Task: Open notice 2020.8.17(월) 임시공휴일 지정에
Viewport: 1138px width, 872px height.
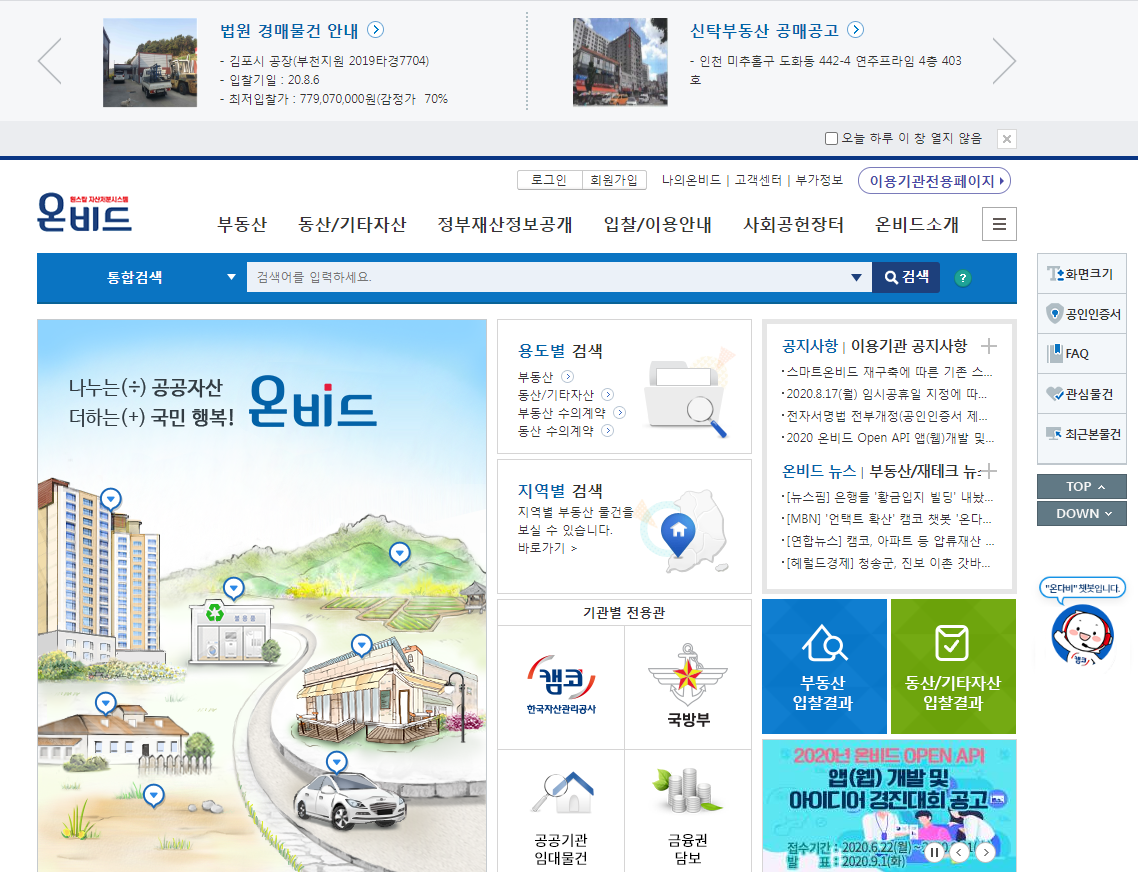Action: pos(885,394)
